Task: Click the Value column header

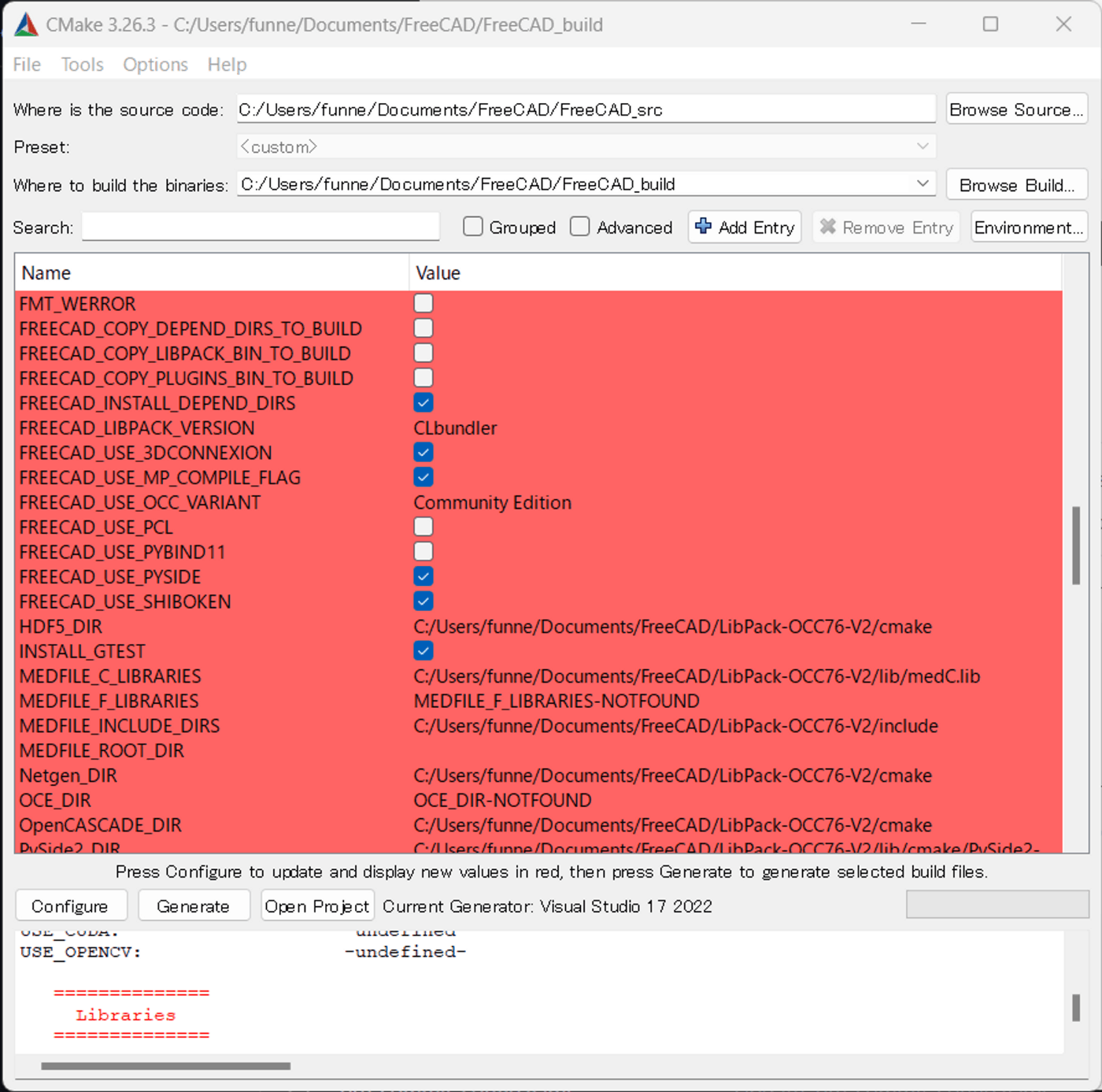Action: coord(735,272)
